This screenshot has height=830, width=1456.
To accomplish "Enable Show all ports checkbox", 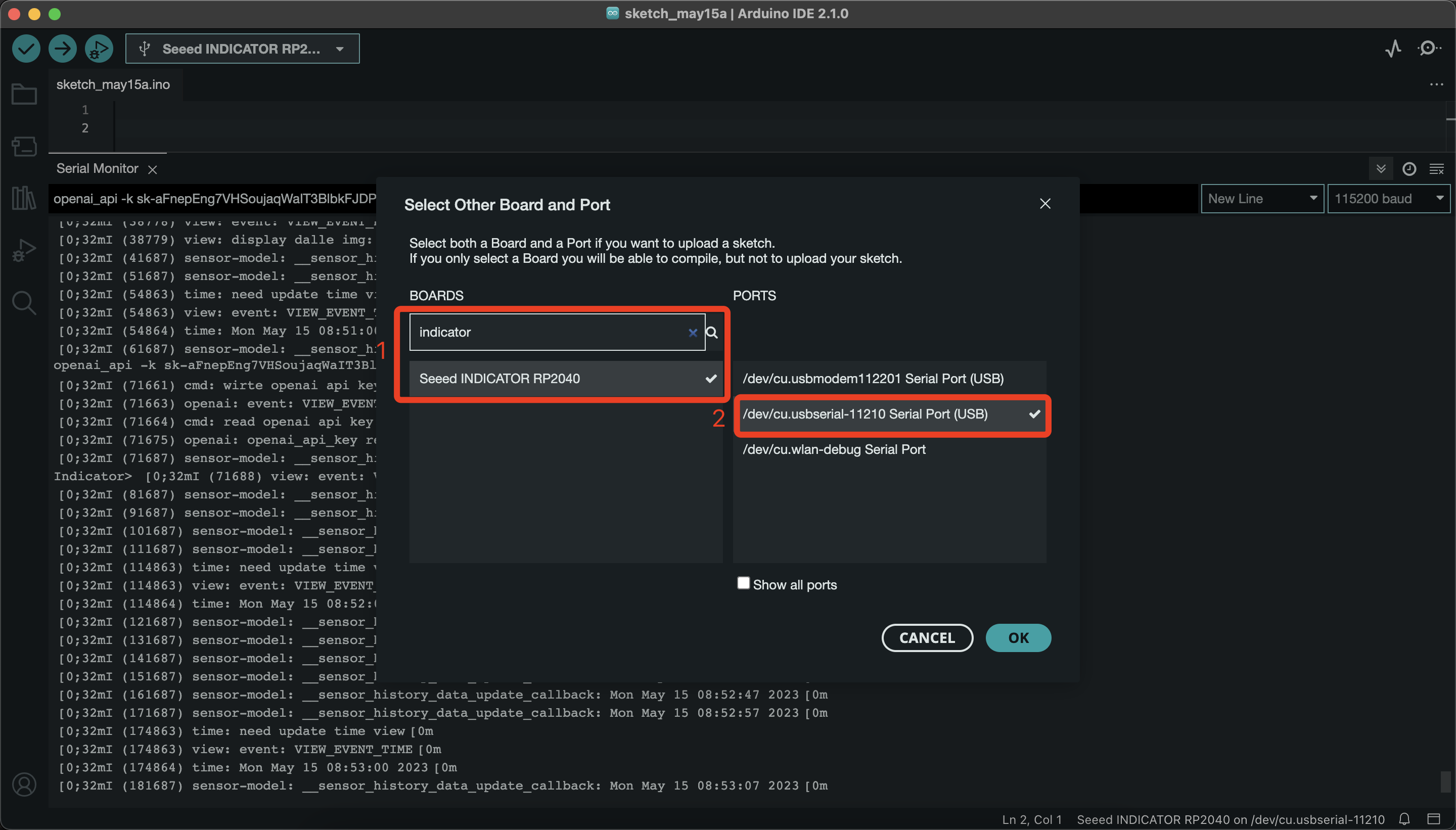I will (x=743, y=583).
